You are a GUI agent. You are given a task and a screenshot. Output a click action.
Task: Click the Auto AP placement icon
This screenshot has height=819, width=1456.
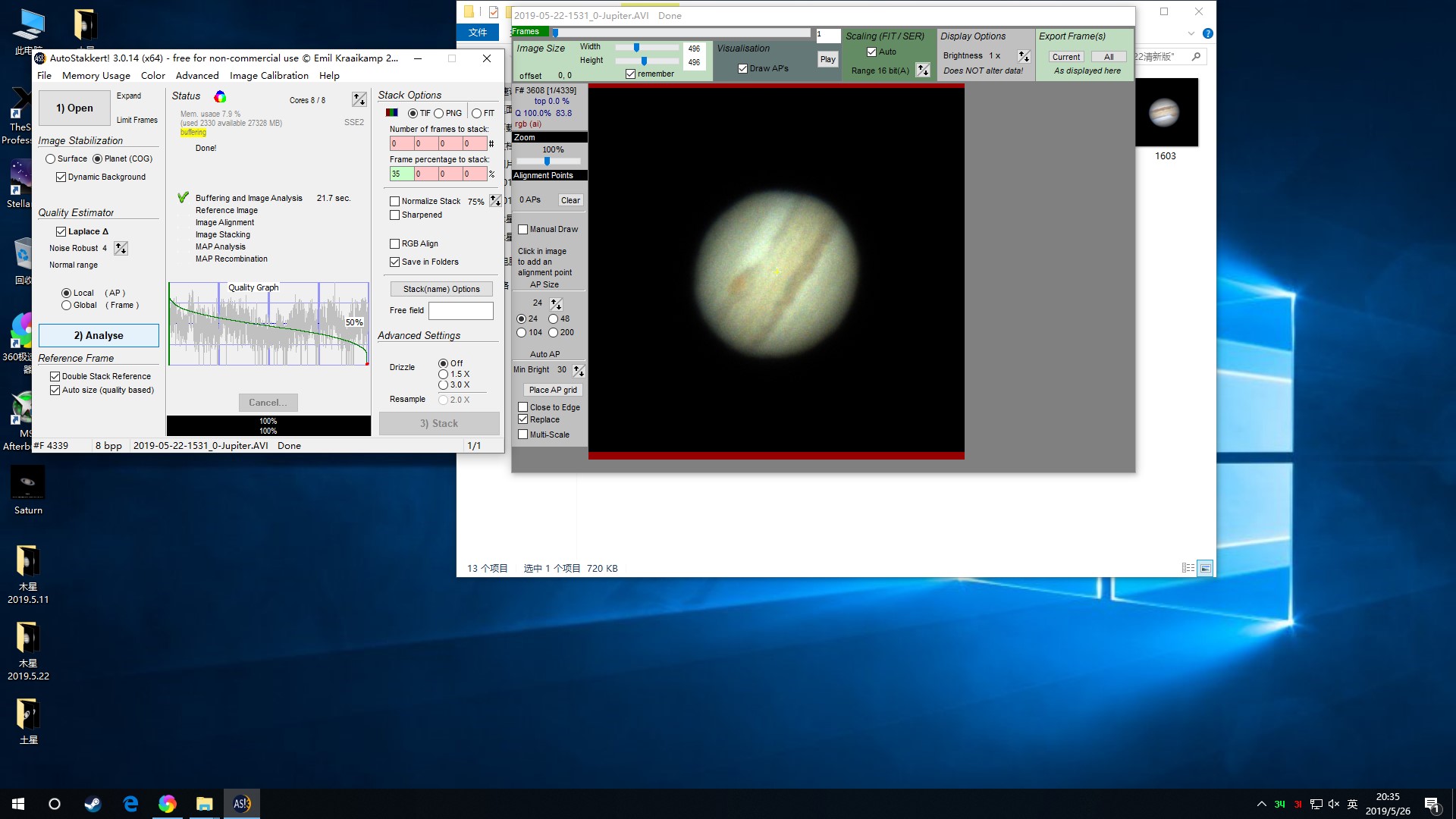pos(550,390)
